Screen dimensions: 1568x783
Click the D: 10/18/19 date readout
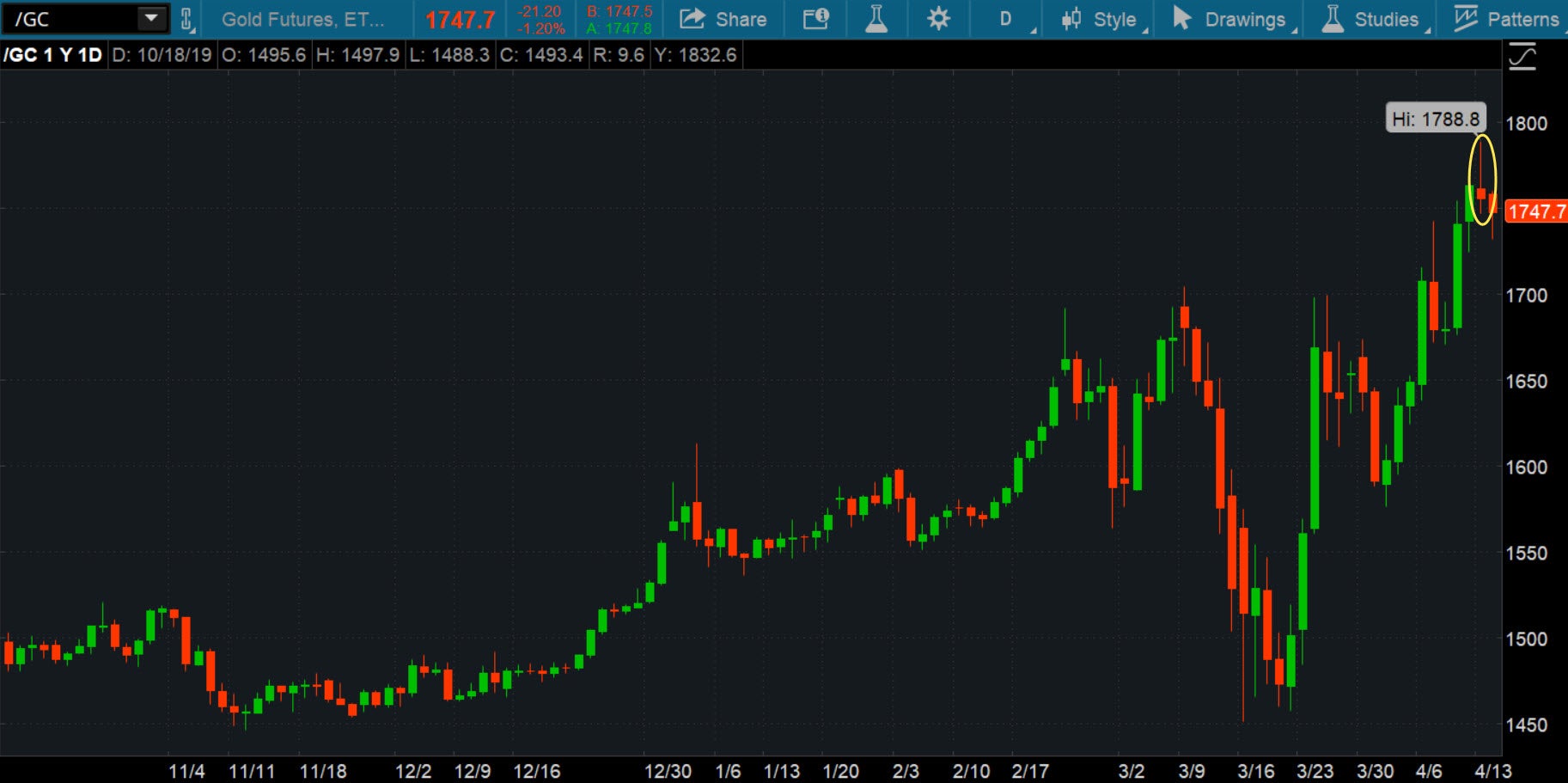[x=162, y=55]
